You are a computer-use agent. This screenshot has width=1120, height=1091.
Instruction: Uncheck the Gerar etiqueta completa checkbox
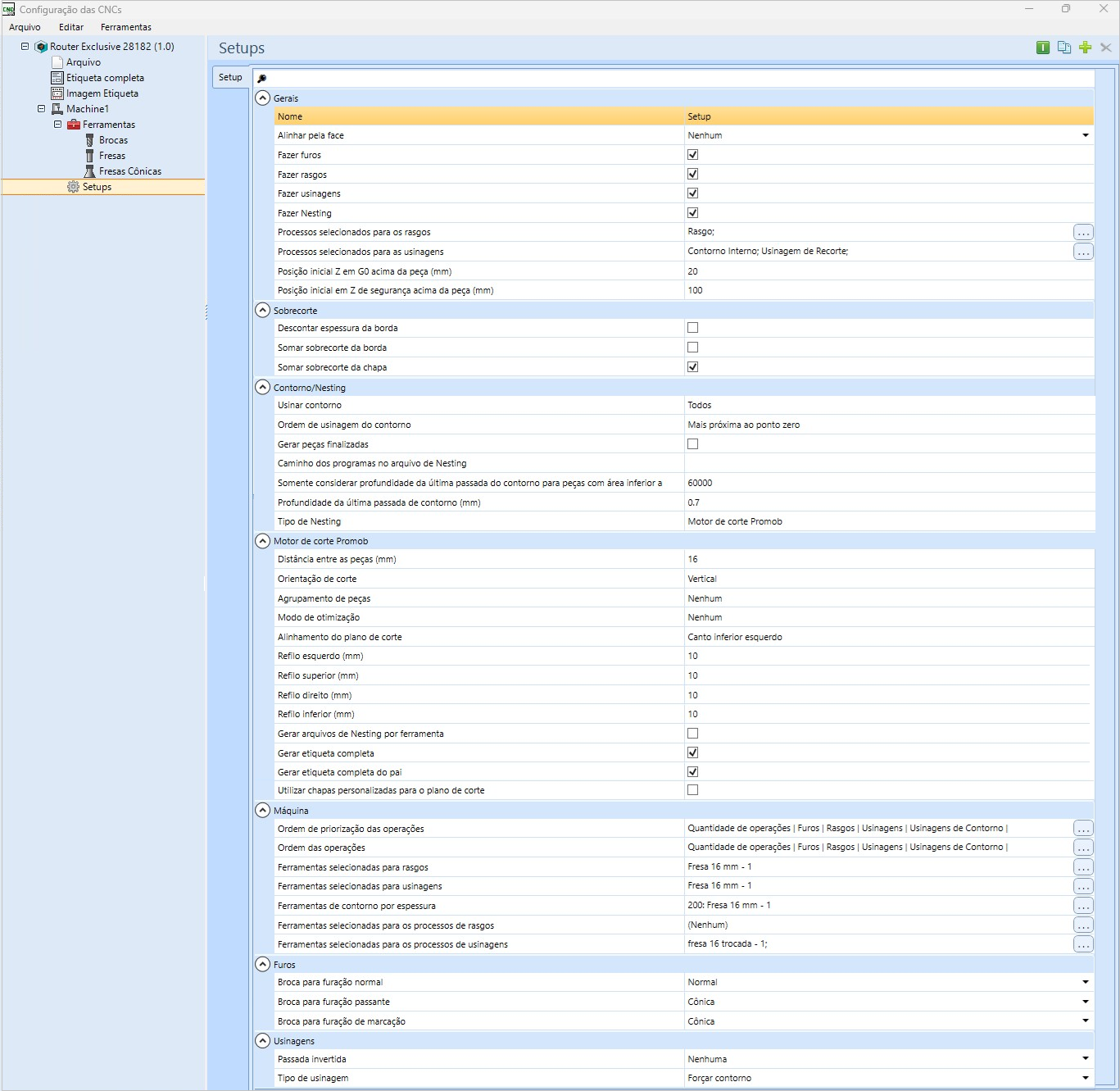[693, 752]
